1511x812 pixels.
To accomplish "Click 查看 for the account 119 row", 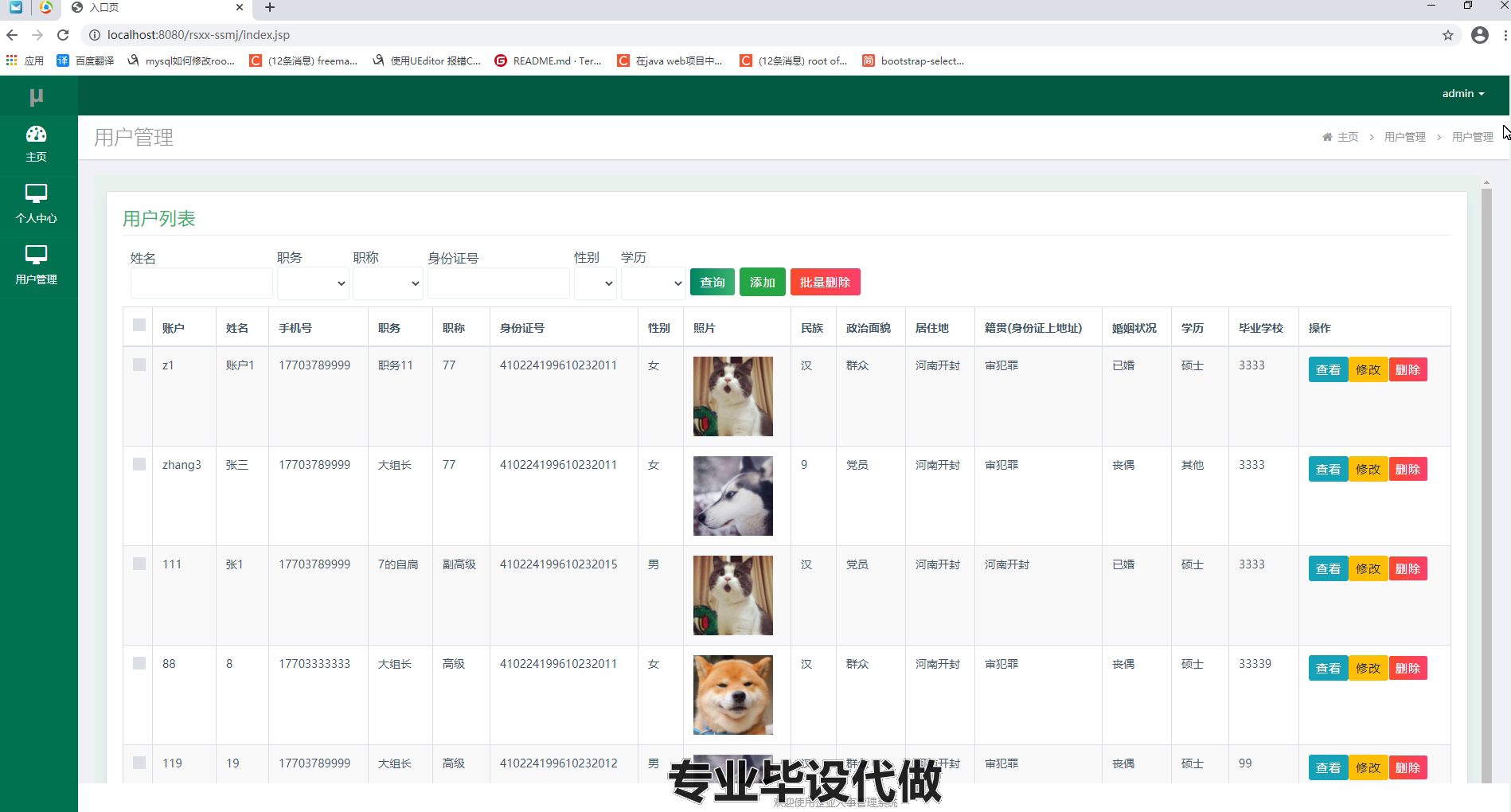I will 1329,767.
